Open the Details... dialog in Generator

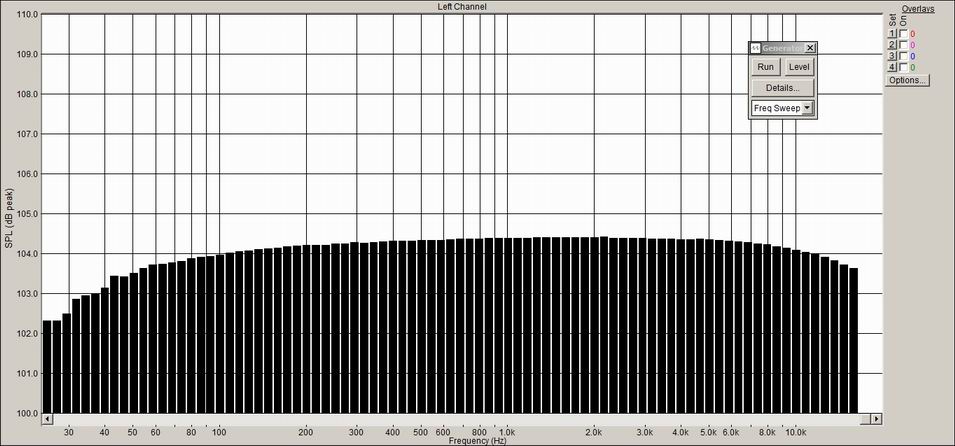[783, 88]
